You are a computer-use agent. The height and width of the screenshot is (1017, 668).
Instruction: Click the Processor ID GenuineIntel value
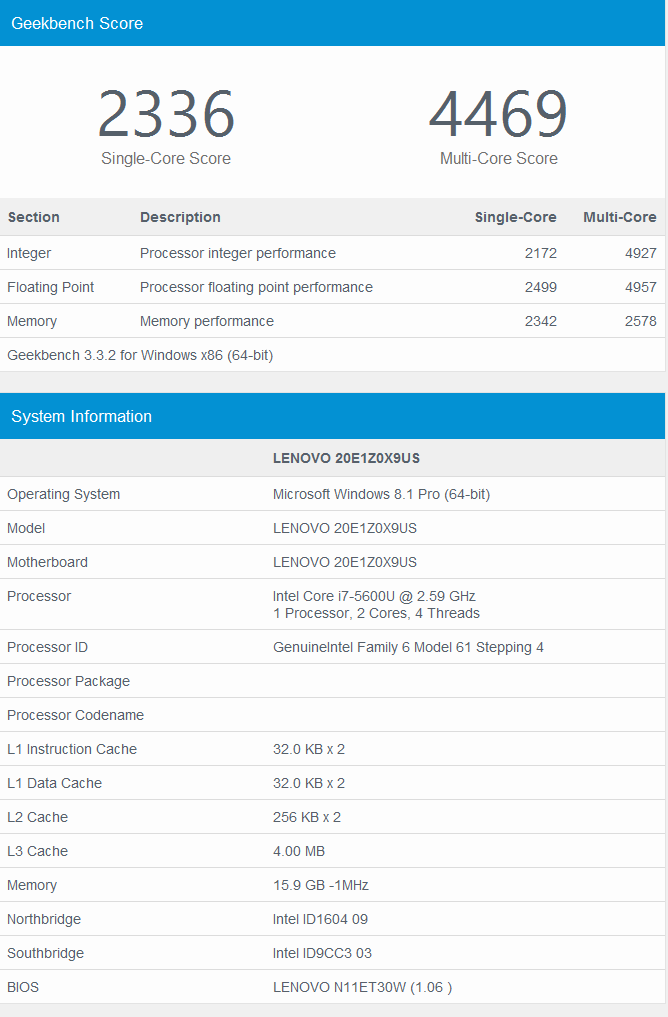pos(408,647)
